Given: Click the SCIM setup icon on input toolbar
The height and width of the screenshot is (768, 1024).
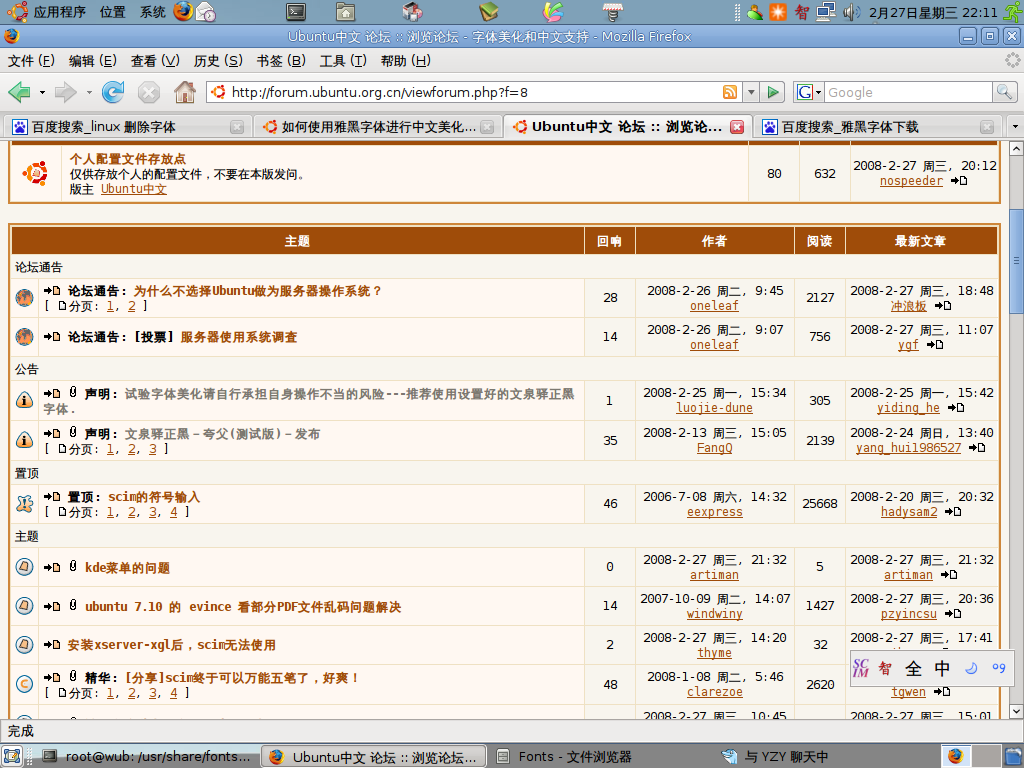Looking at the screenshot, I should 885,668.
